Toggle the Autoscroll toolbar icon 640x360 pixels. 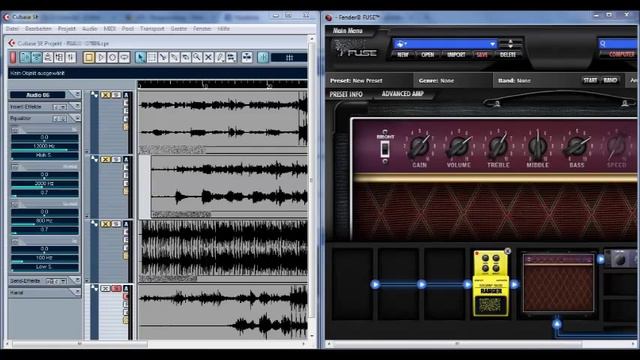247,58
